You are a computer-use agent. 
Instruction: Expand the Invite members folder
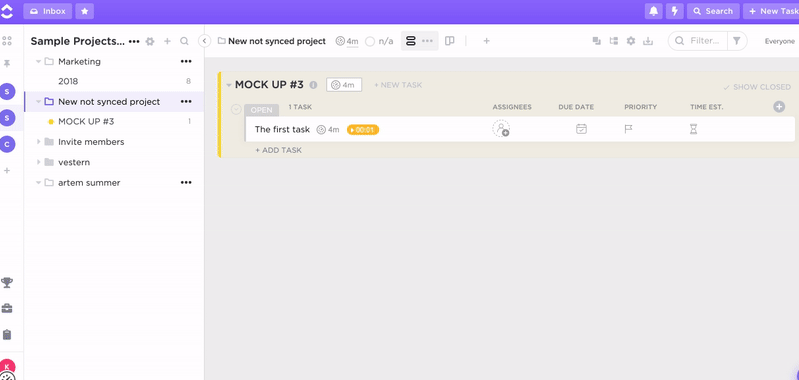pyautogui.click(x=38, y=142)
